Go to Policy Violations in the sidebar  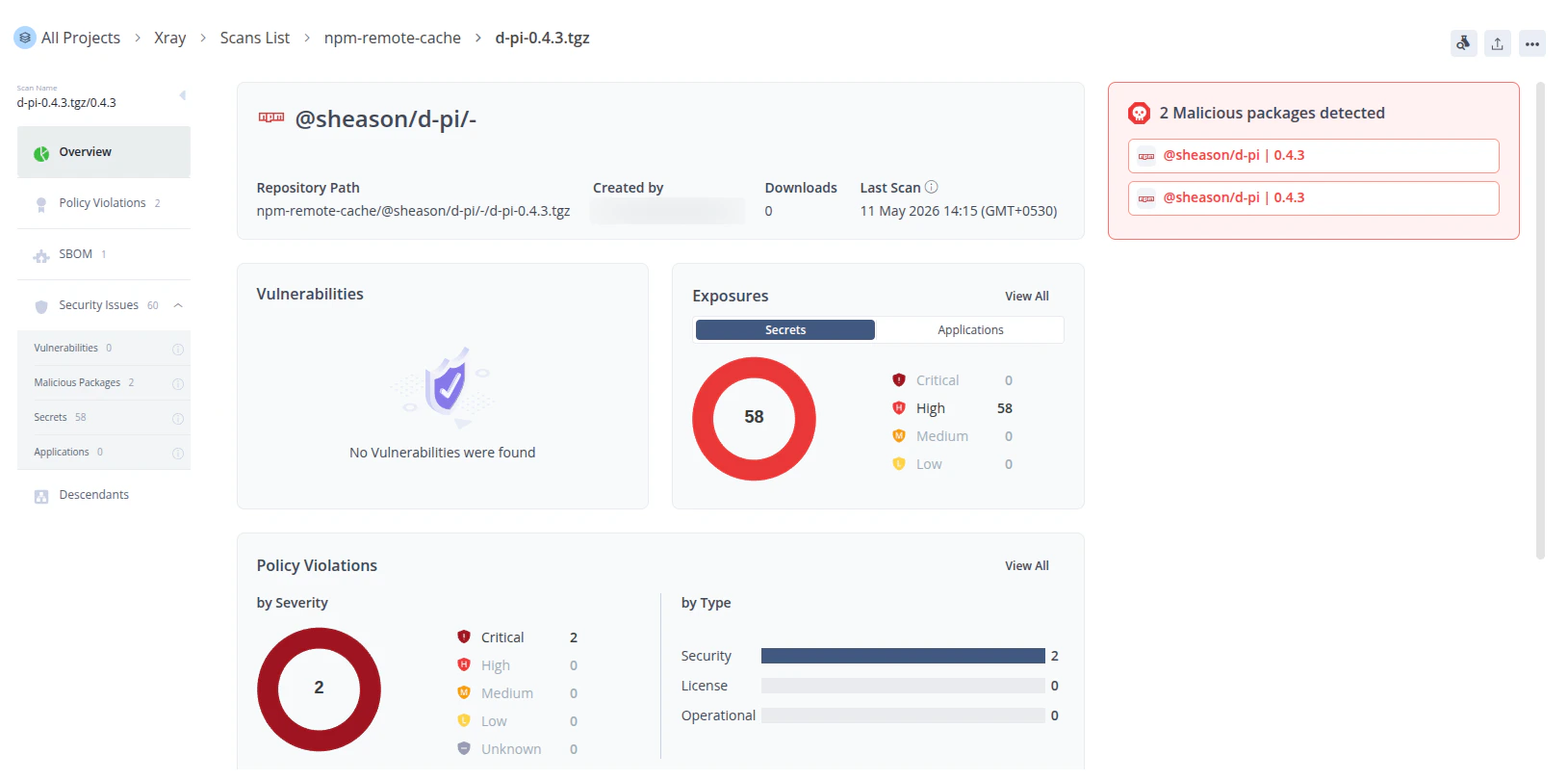pyautogui.click(x=104, y=203)
